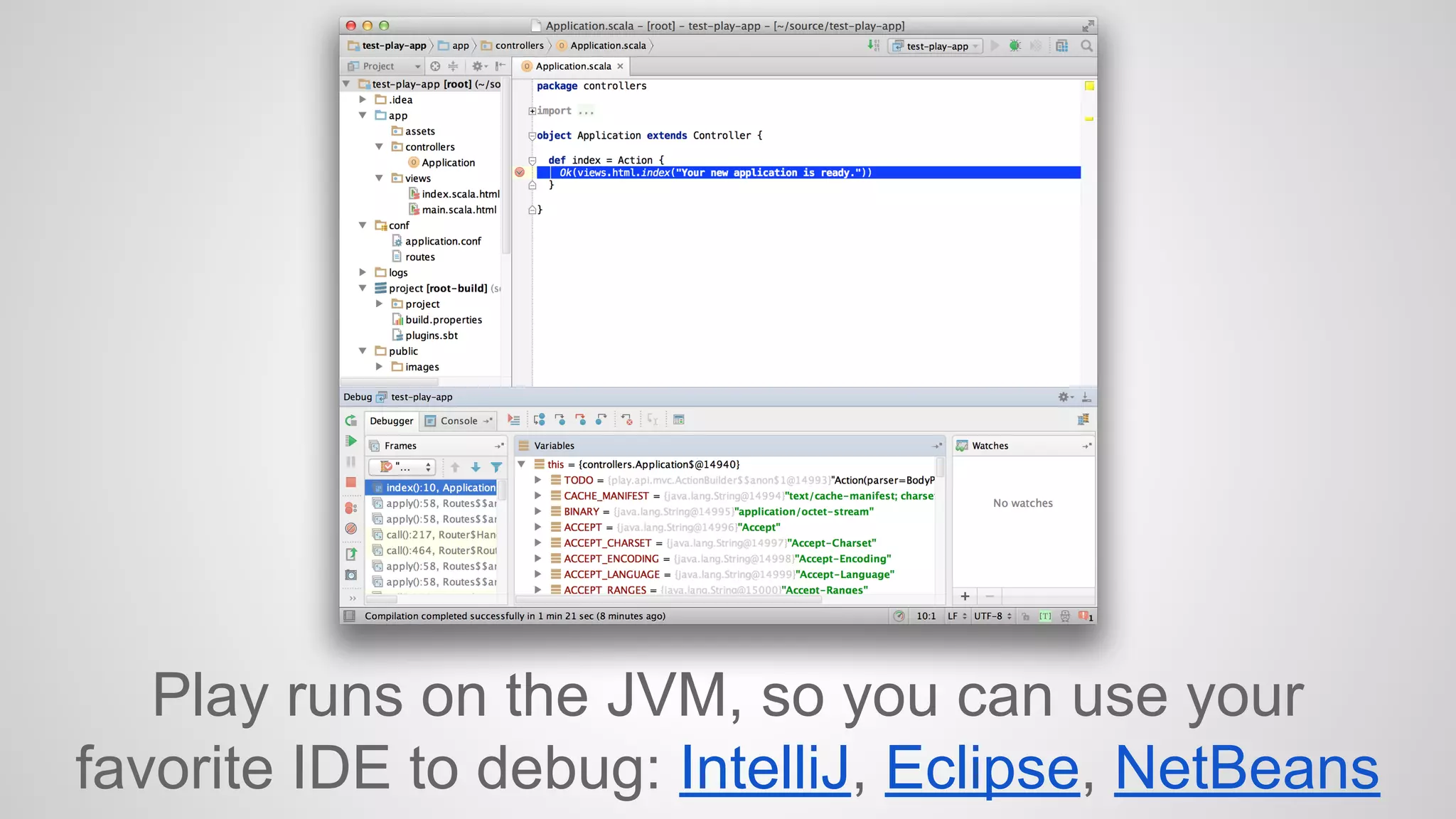Expand the logs folder in project tree
Viewport: 1456px width, 819px height.
pyautogui.click(x=363, y=272)
